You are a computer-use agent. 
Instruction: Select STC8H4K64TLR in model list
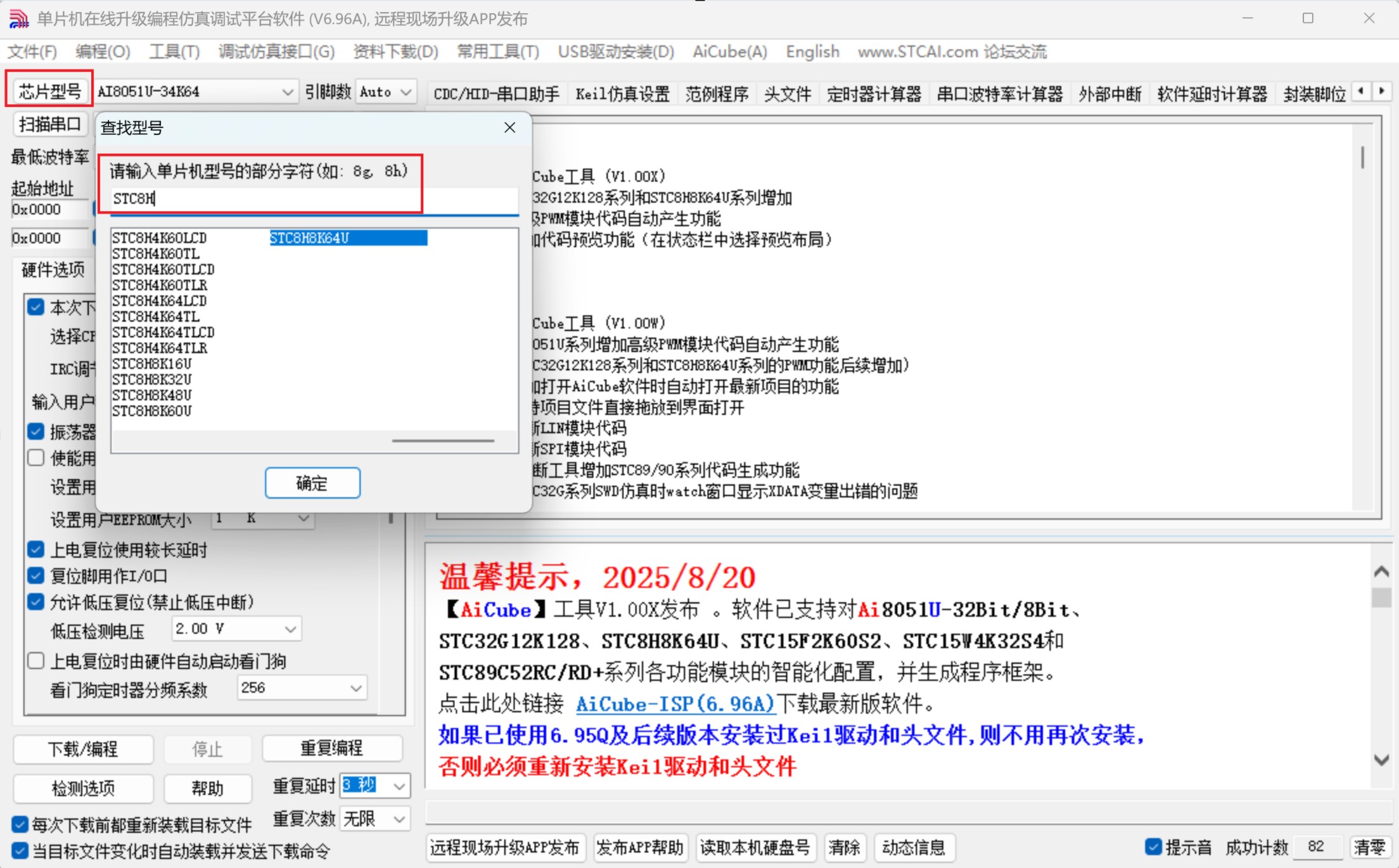[160, 348]
